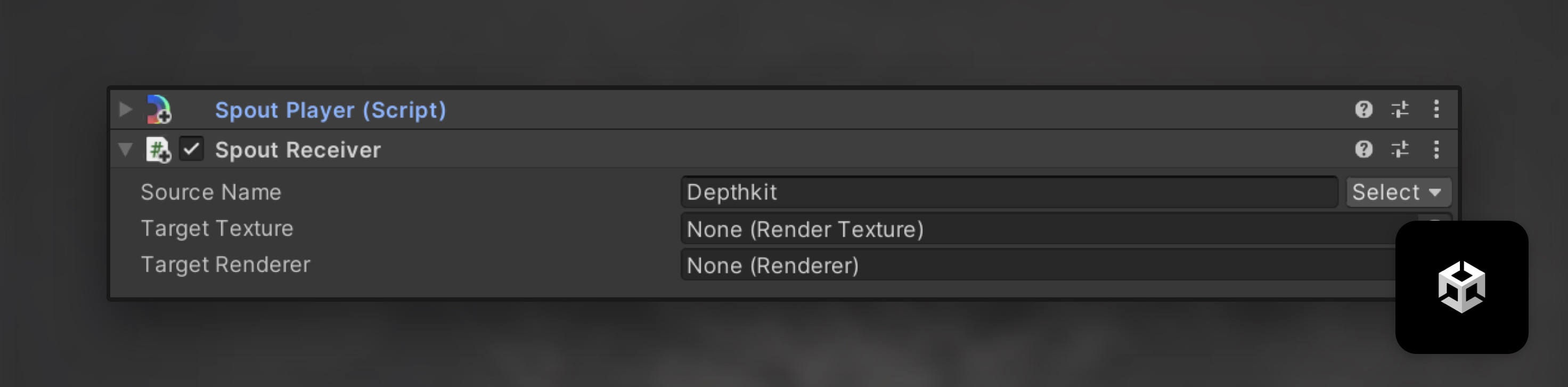Image resolution: width=1568 pixels, height=387 pixels.
Task: Disable the Spout Receiver component checkbox
Action: pos(192,149)
